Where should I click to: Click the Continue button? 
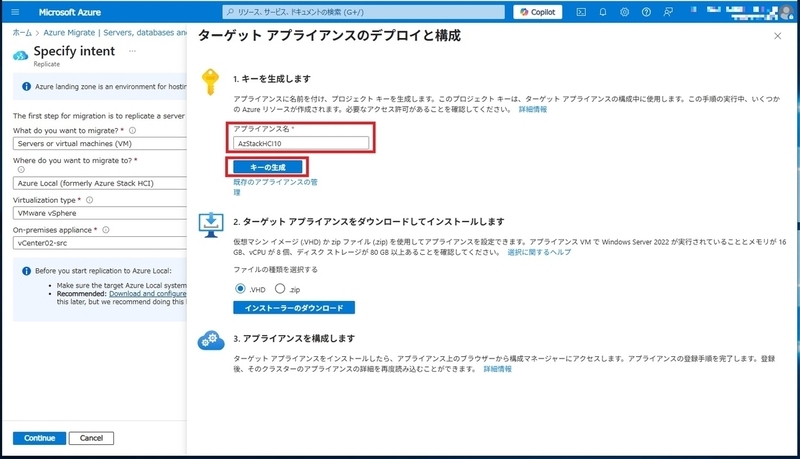tap(39, 438)
